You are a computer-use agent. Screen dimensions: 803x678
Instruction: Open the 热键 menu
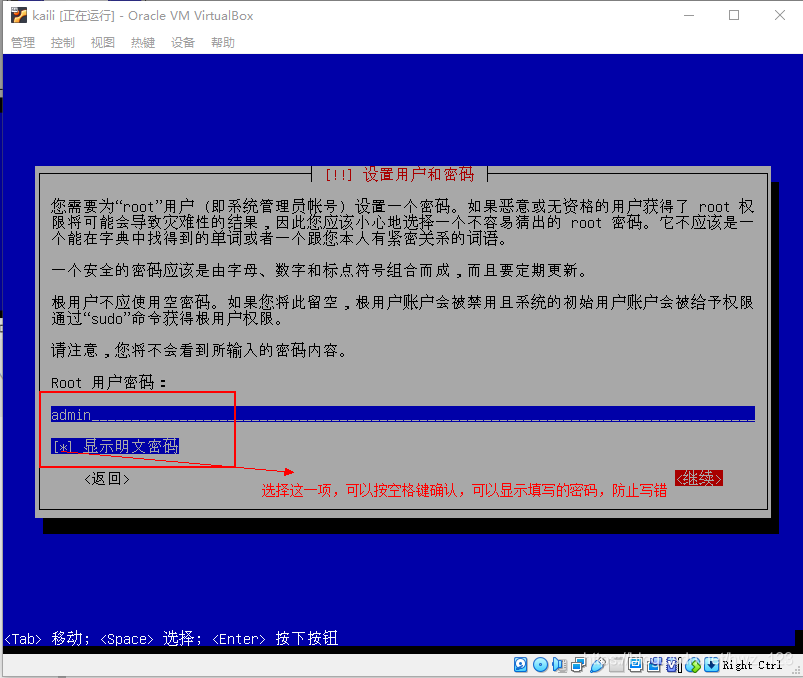[143, 43]
